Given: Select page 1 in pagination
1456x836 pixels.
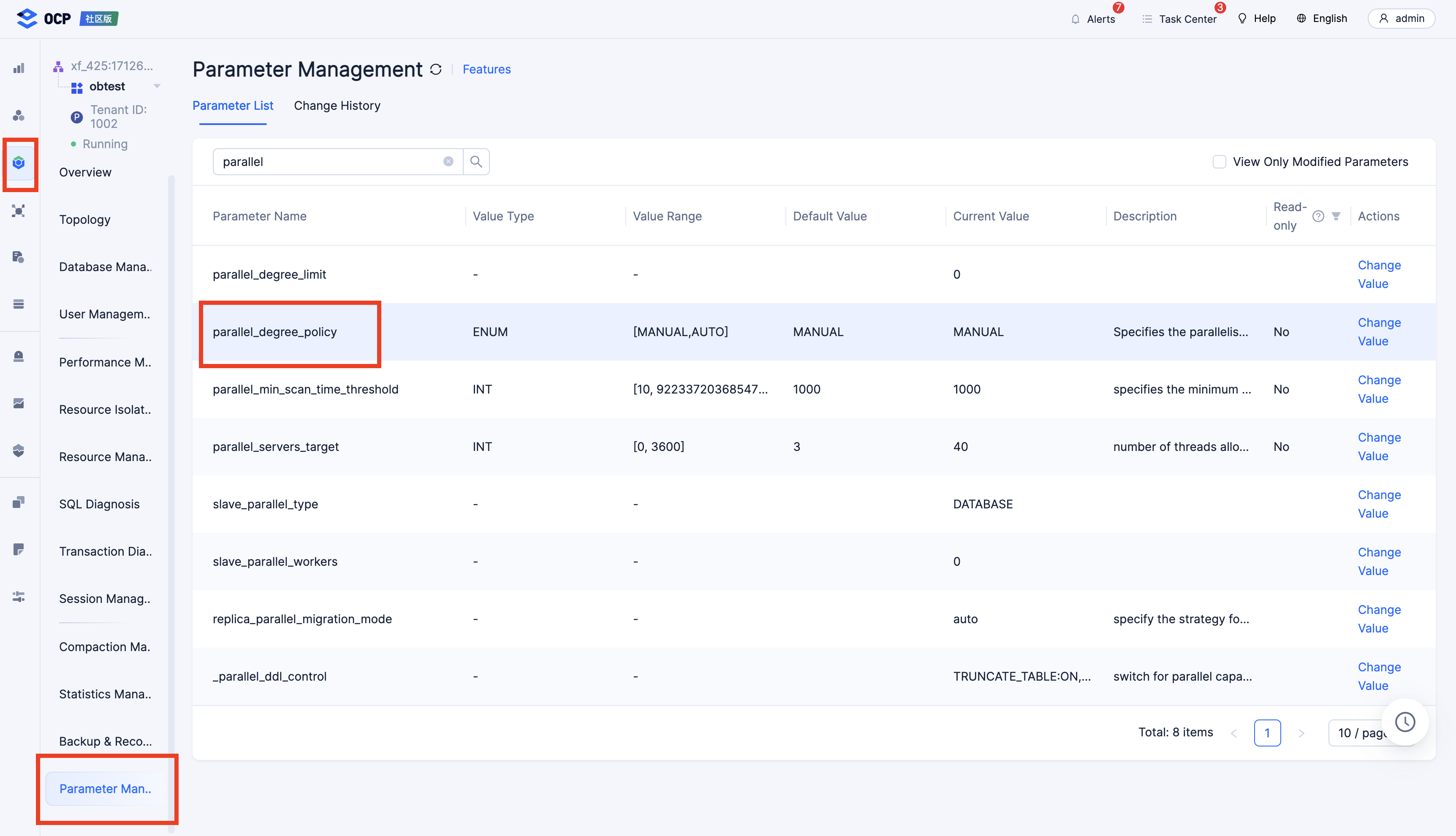Looking at the screenshot, I should click(1267, 733).
